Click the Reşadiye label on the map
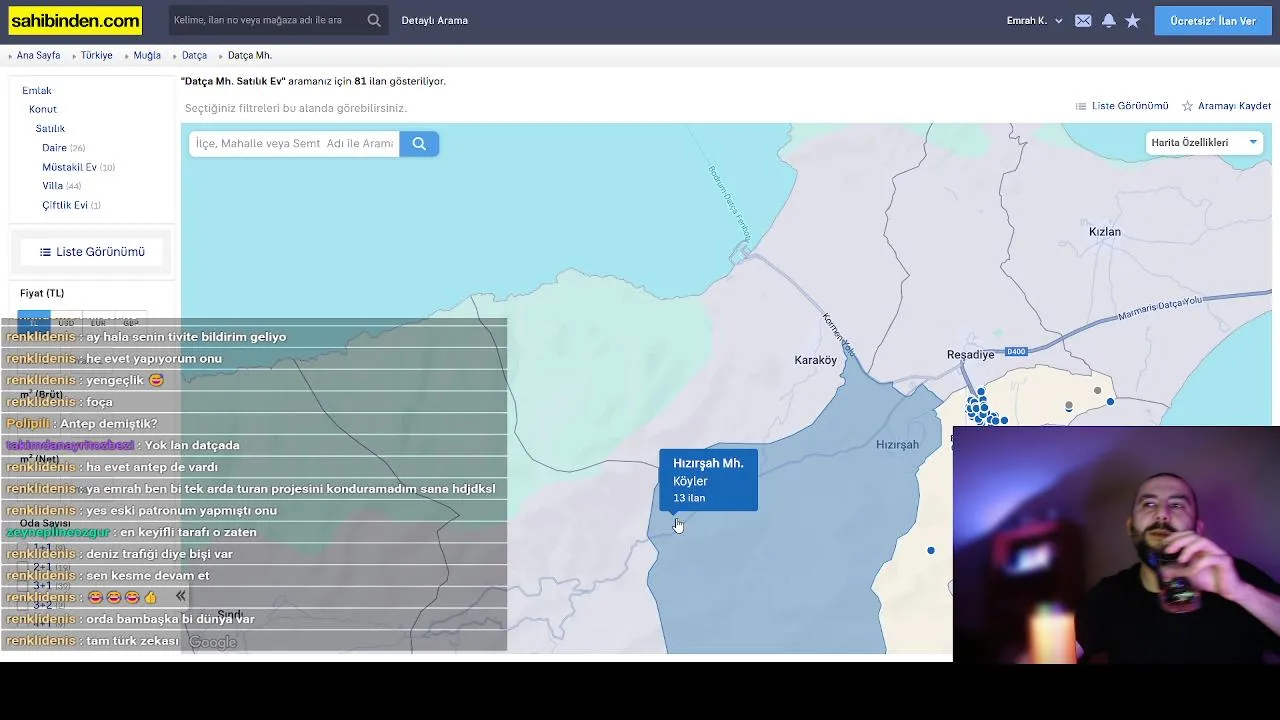Image resolution: width=1280 pixels, height=720 pixels. click(x=971, y=355)
